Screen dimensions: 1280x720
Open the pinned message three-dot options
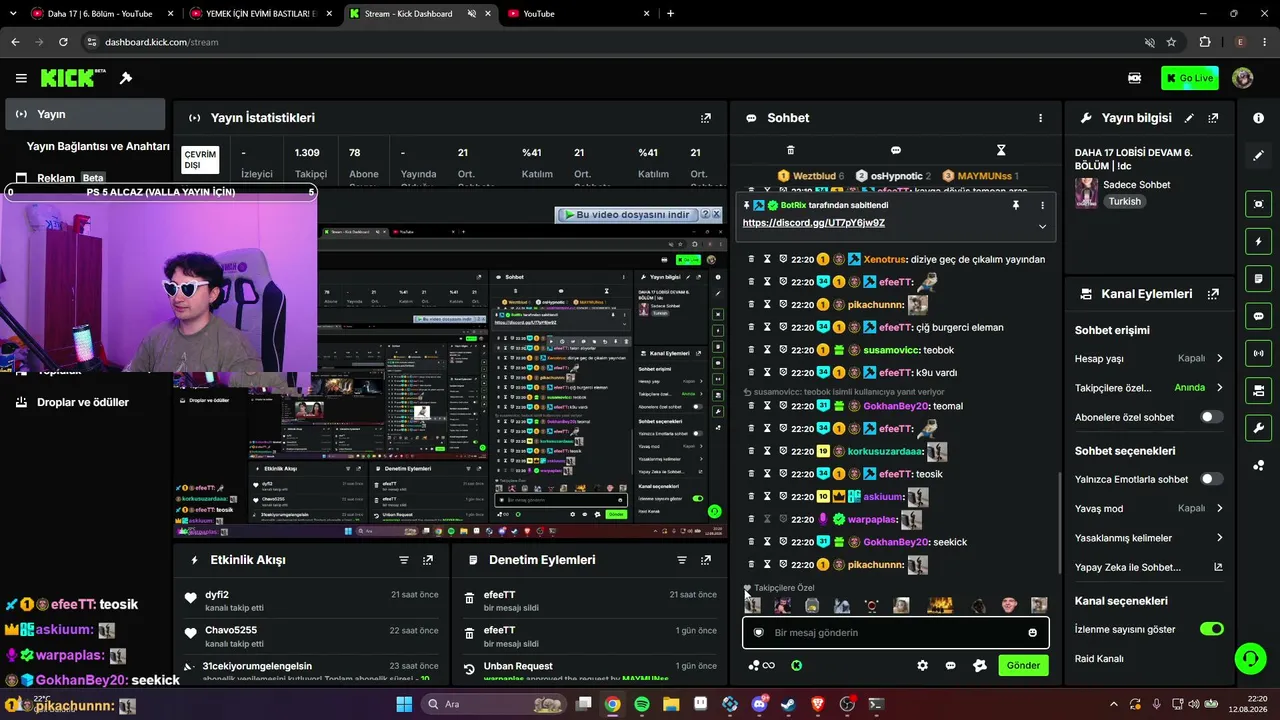pyautogui.click(x=1042, y=205)
